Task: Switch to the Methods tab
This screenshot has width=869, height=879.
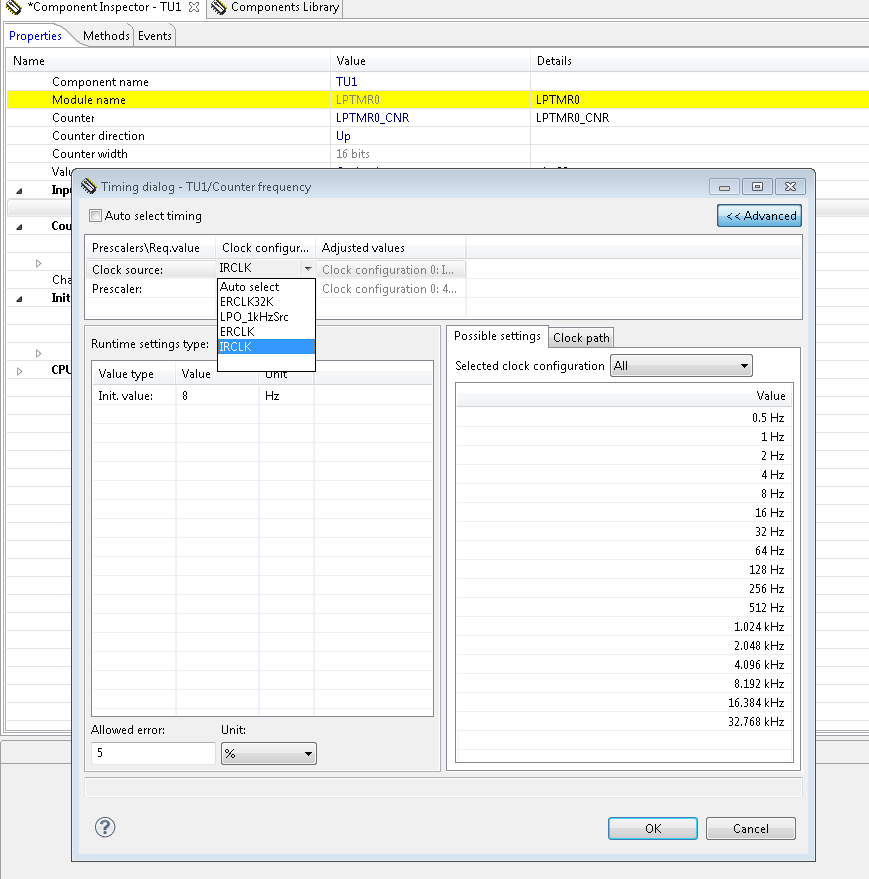Action: click(x=106, y=36)
